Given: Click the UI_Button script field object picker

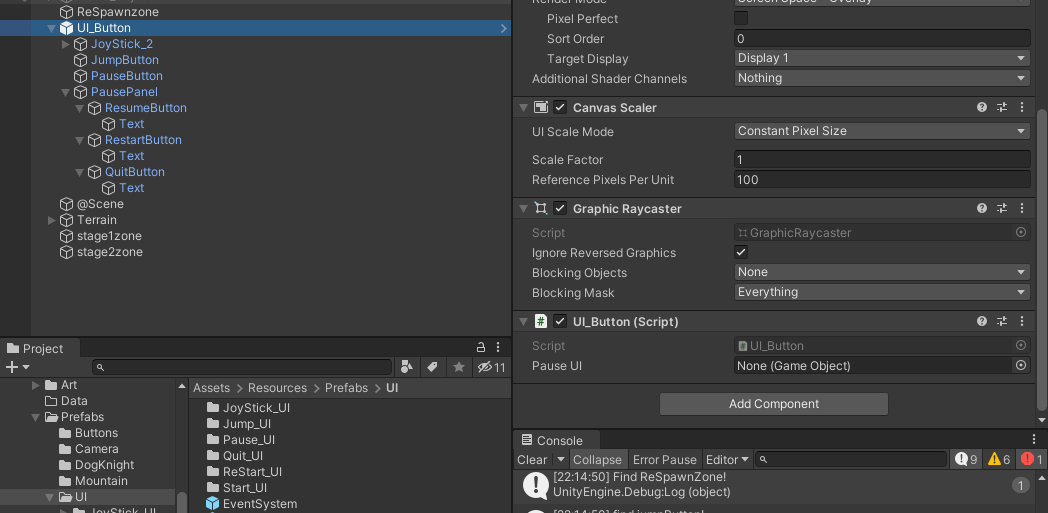Looking at the screenshot, I should coord(1021,345).
